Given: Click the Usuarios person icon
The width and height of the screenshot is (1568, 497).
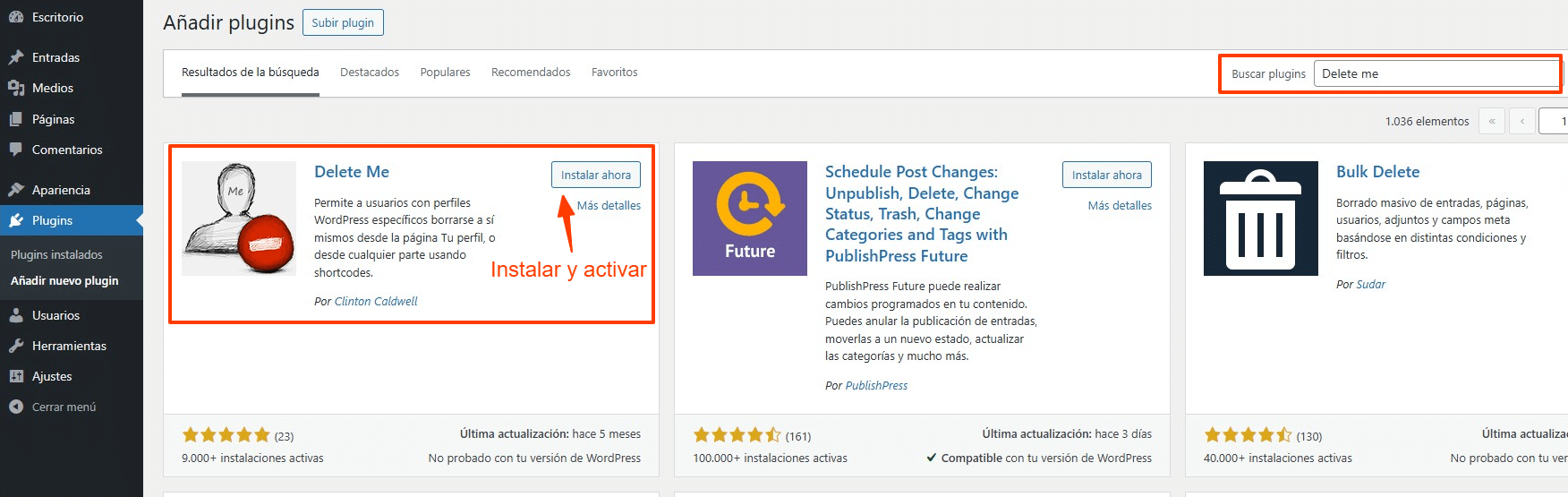Looking at the screenshot, I should point(16,315).
